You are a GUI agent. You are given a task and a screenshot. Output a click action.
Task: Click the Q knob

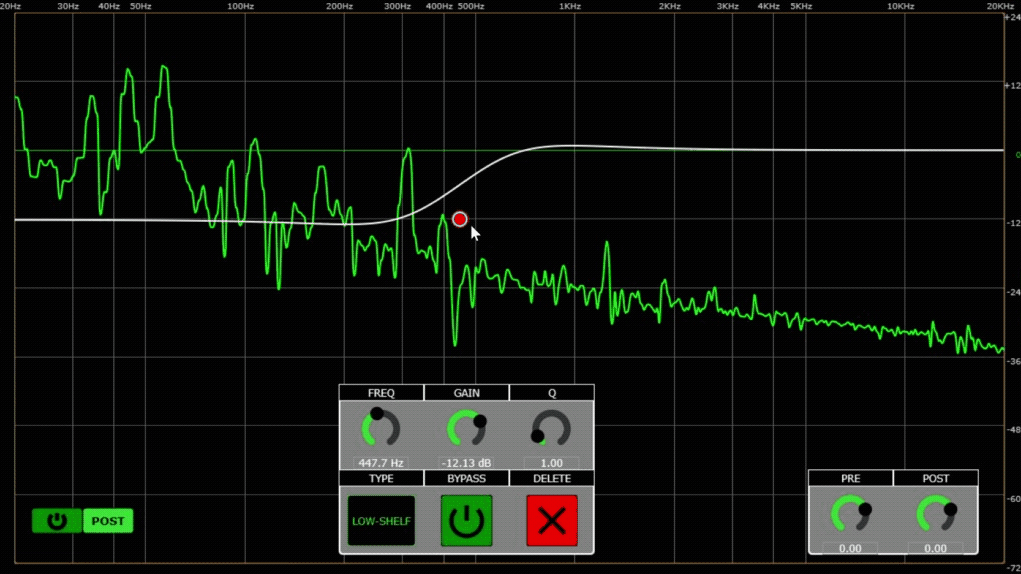(x=551, y=429)
